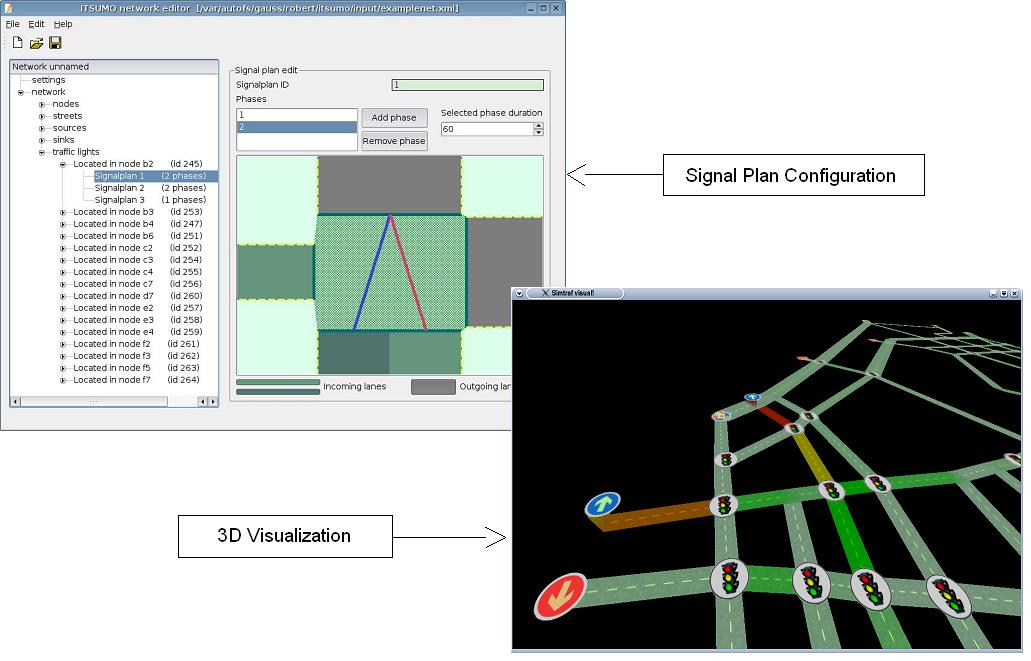Screen dimensions: 1031x661
Task: Expand the streets tree branch
Action: coord(42,116)
